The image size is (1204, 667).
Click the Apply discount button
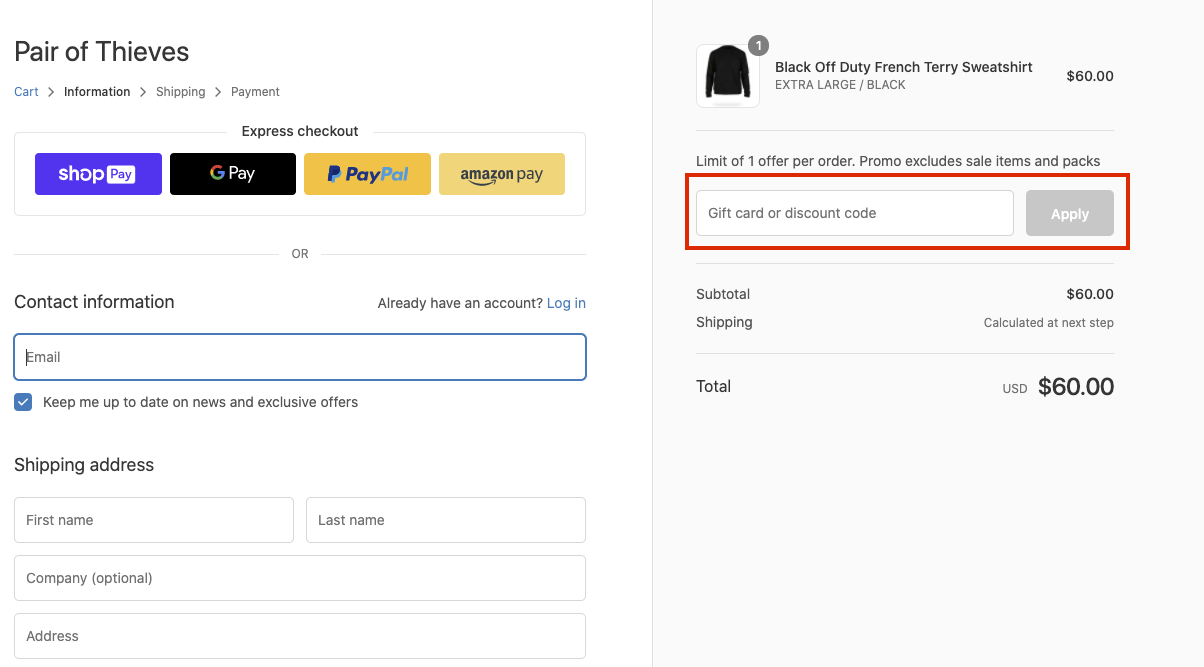click(x=1070, y=213)
